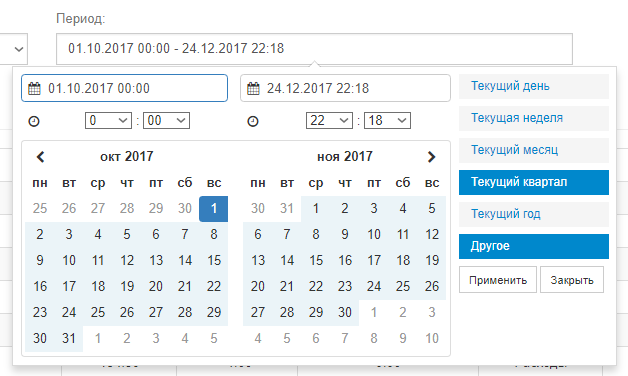
Task: Open end minute dropdown showing 18
Action: 387,121
